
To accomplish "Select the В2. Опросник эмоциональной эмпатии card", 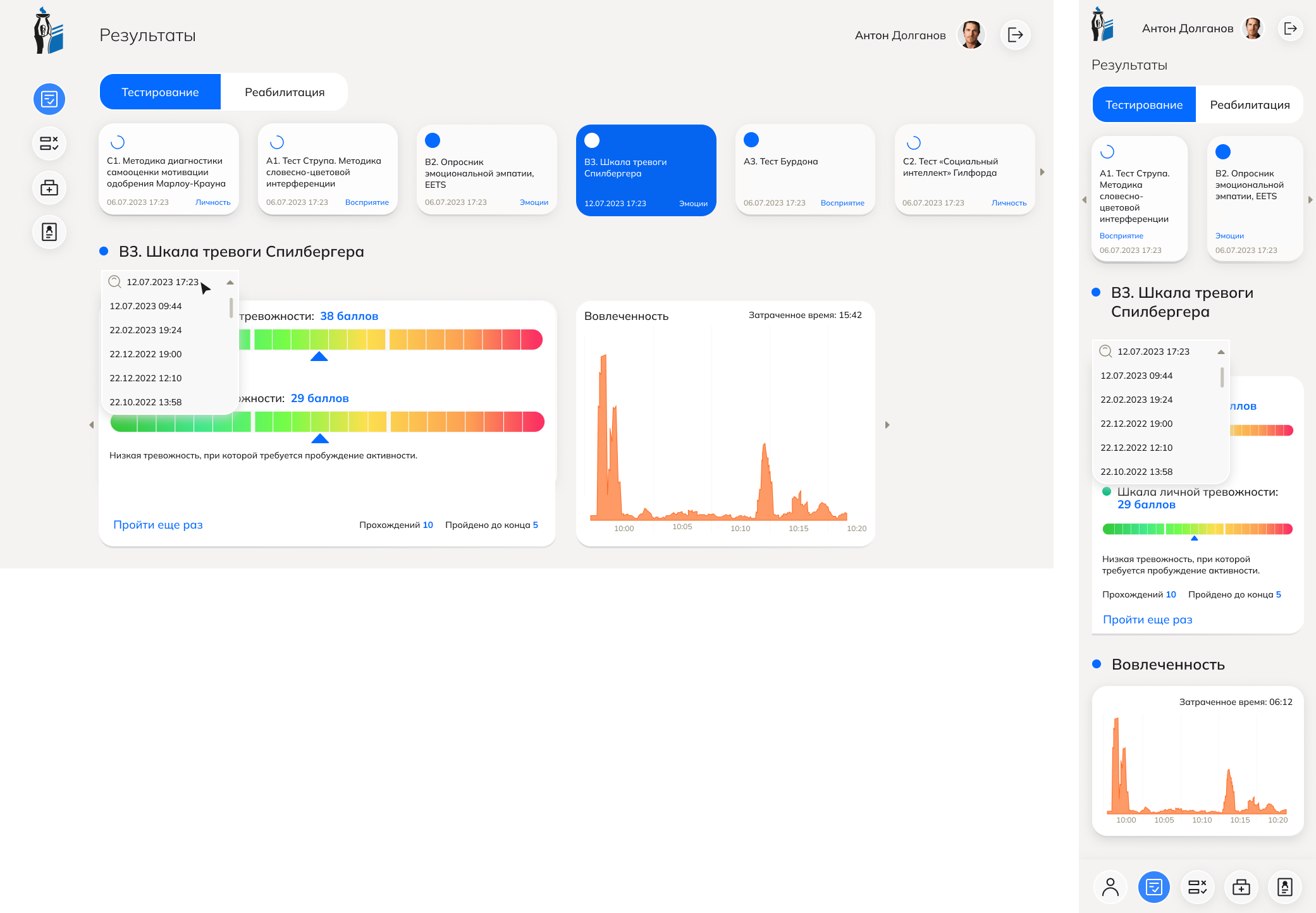I will (486, 169).
